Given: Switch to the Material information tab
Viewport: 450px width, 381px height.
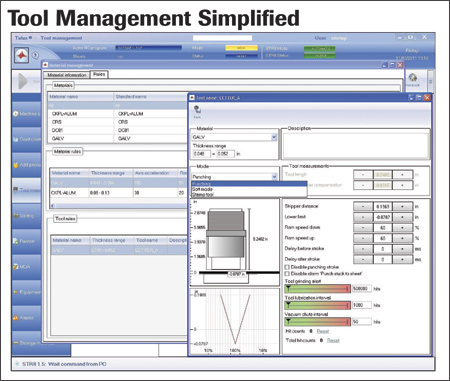Looking at the screenshot, I should point(67,75).
